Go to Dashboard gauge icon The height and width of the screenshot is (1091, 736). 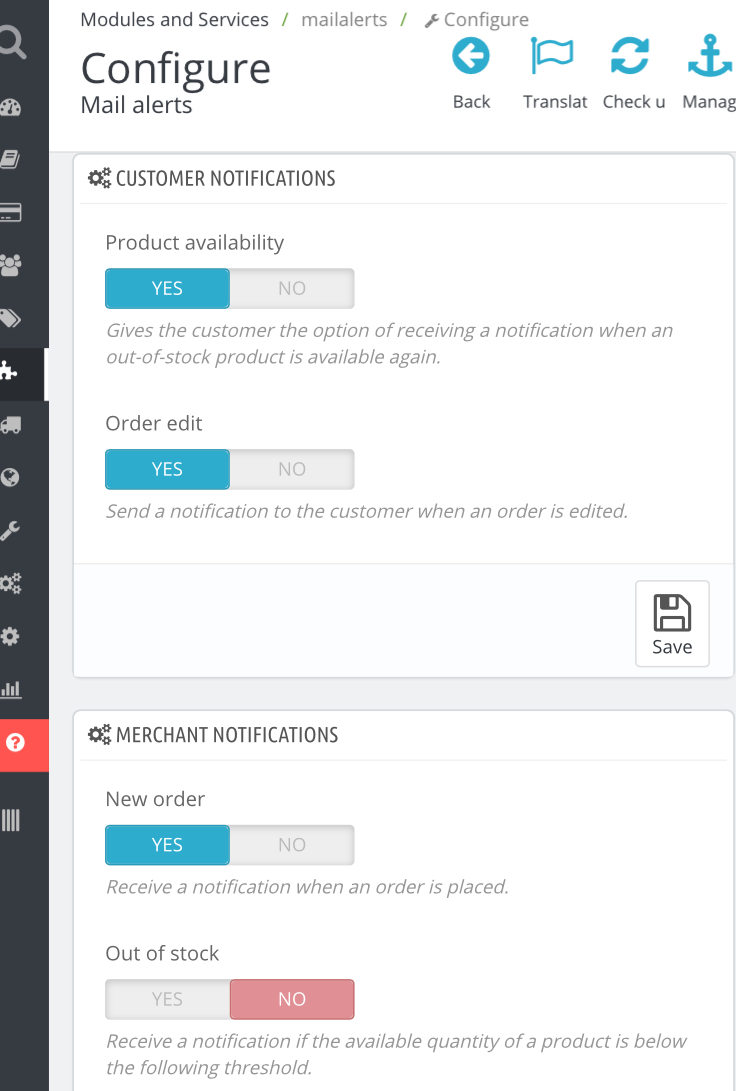(x=11, y=108)
